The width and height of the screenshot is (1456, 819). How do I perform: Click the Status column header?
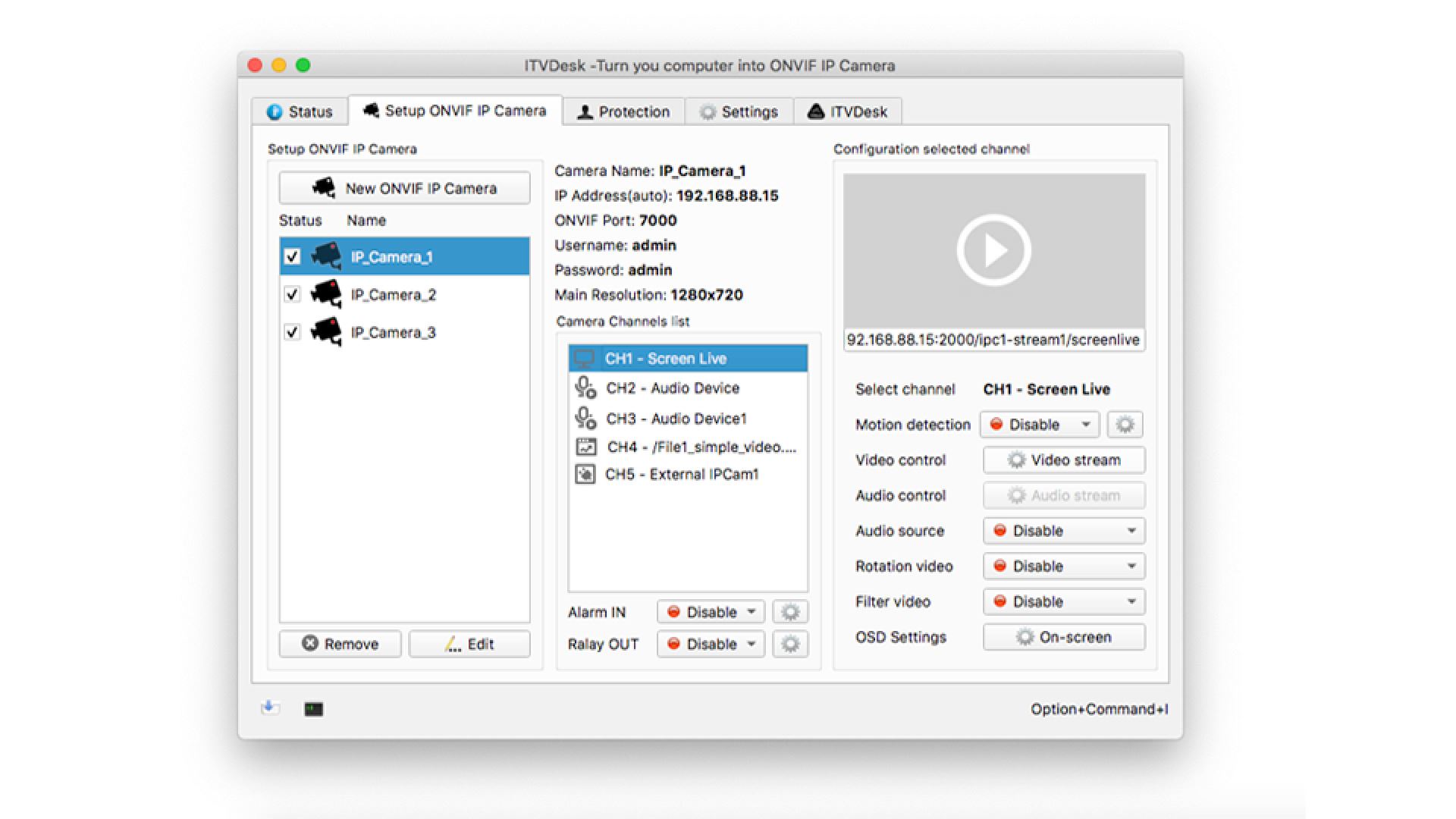pyautogui.click(x=300, y=221)
